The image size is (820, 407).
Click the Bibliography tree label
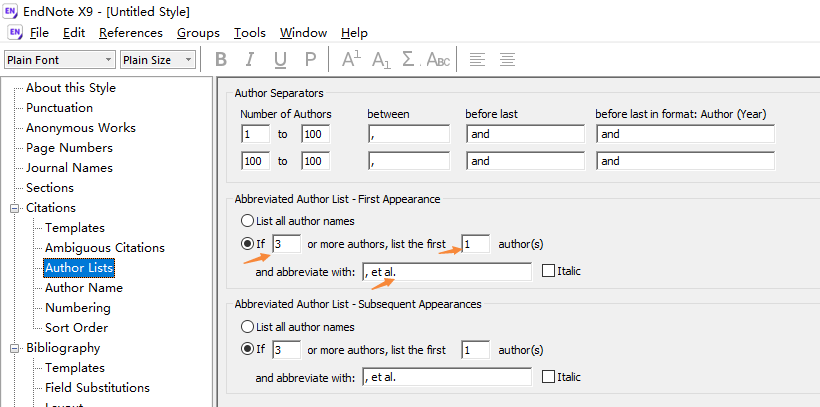click(63, 348)
